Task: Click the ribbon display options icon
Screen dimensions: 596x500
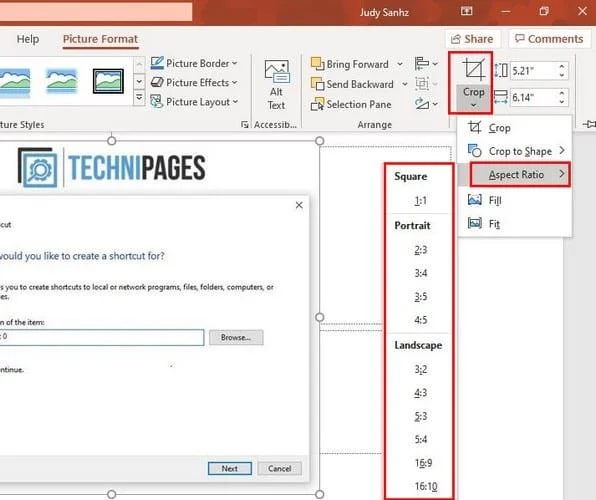Action: click(x=467, y=11)
